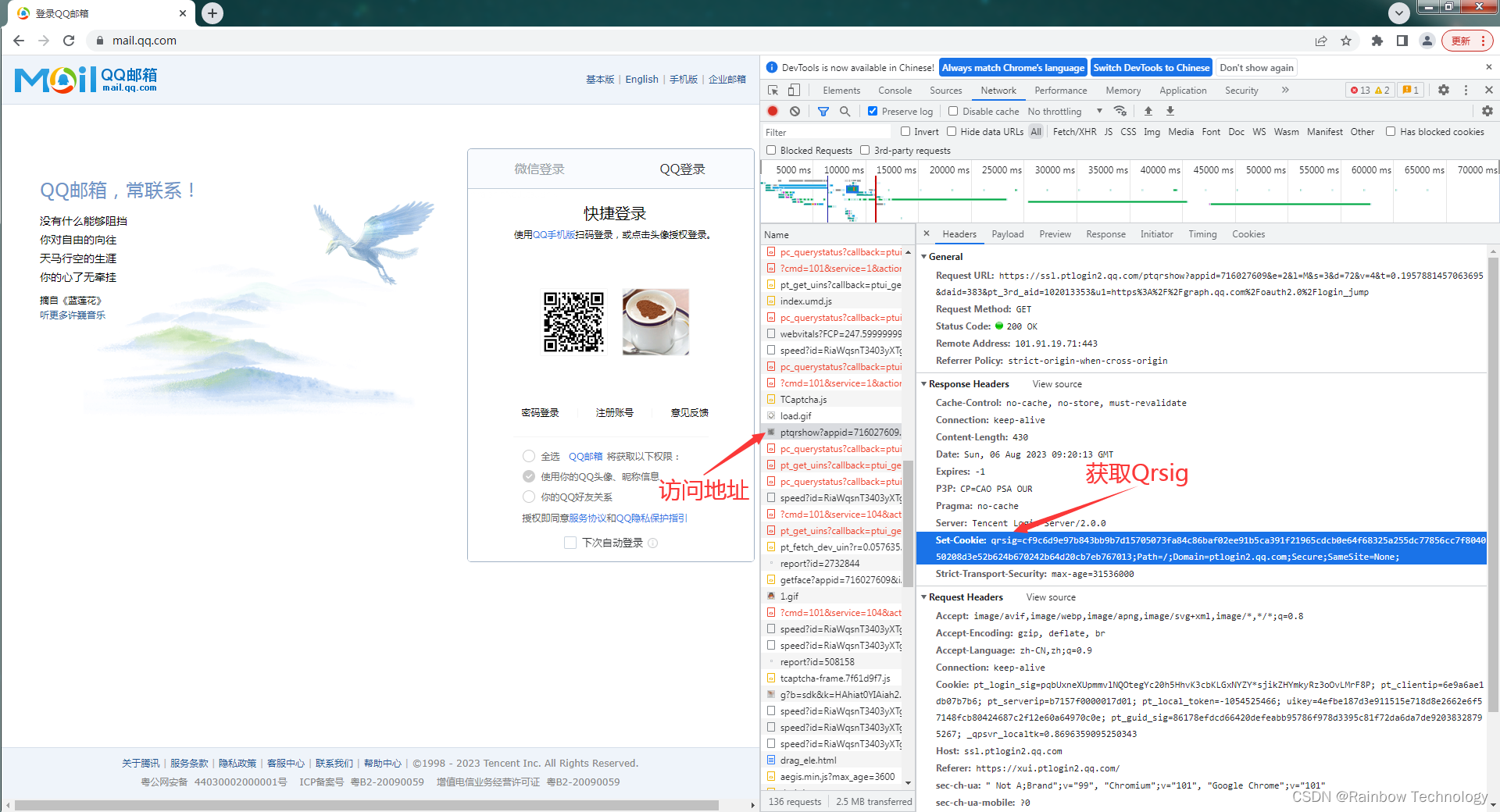Open Chrome profile avatar
This screenshot has width=1500, height=812.
tap(1427, 41)
